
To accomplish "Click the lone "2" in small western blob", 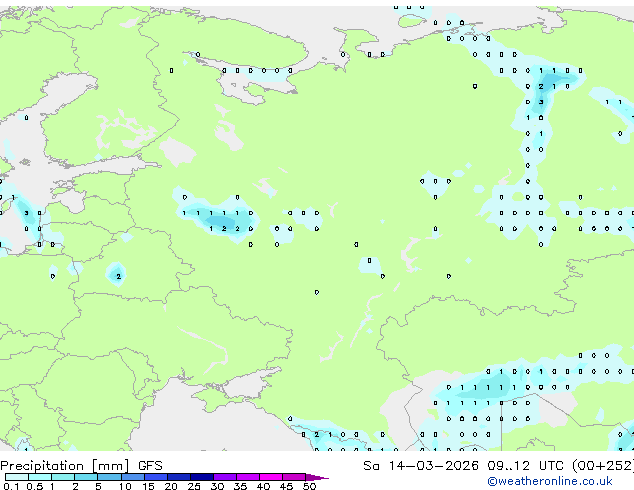I will click(x=118, y=277).
